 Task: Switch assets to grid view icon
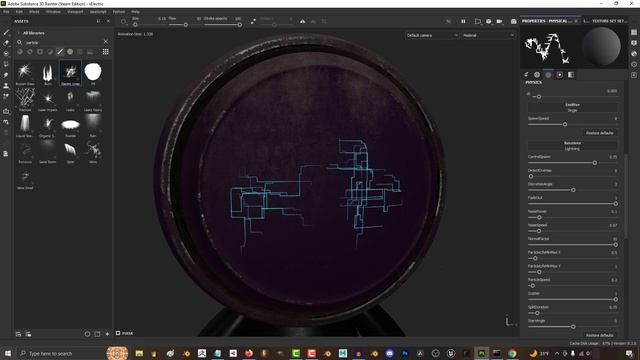(x=105, y=52)
